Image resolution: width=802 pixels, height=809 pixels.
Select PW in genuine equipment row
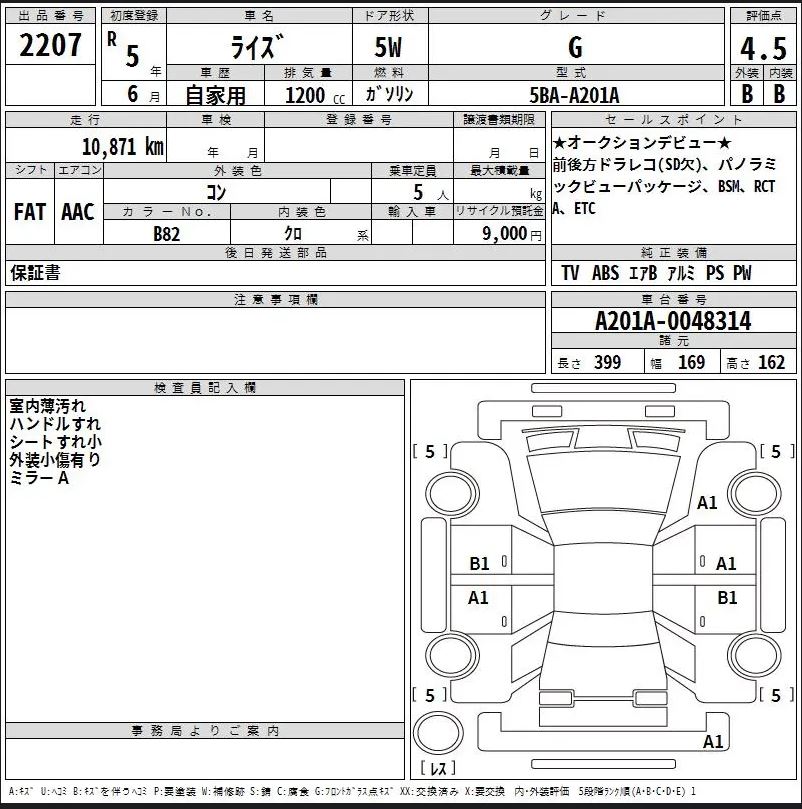tap(742, 273)
